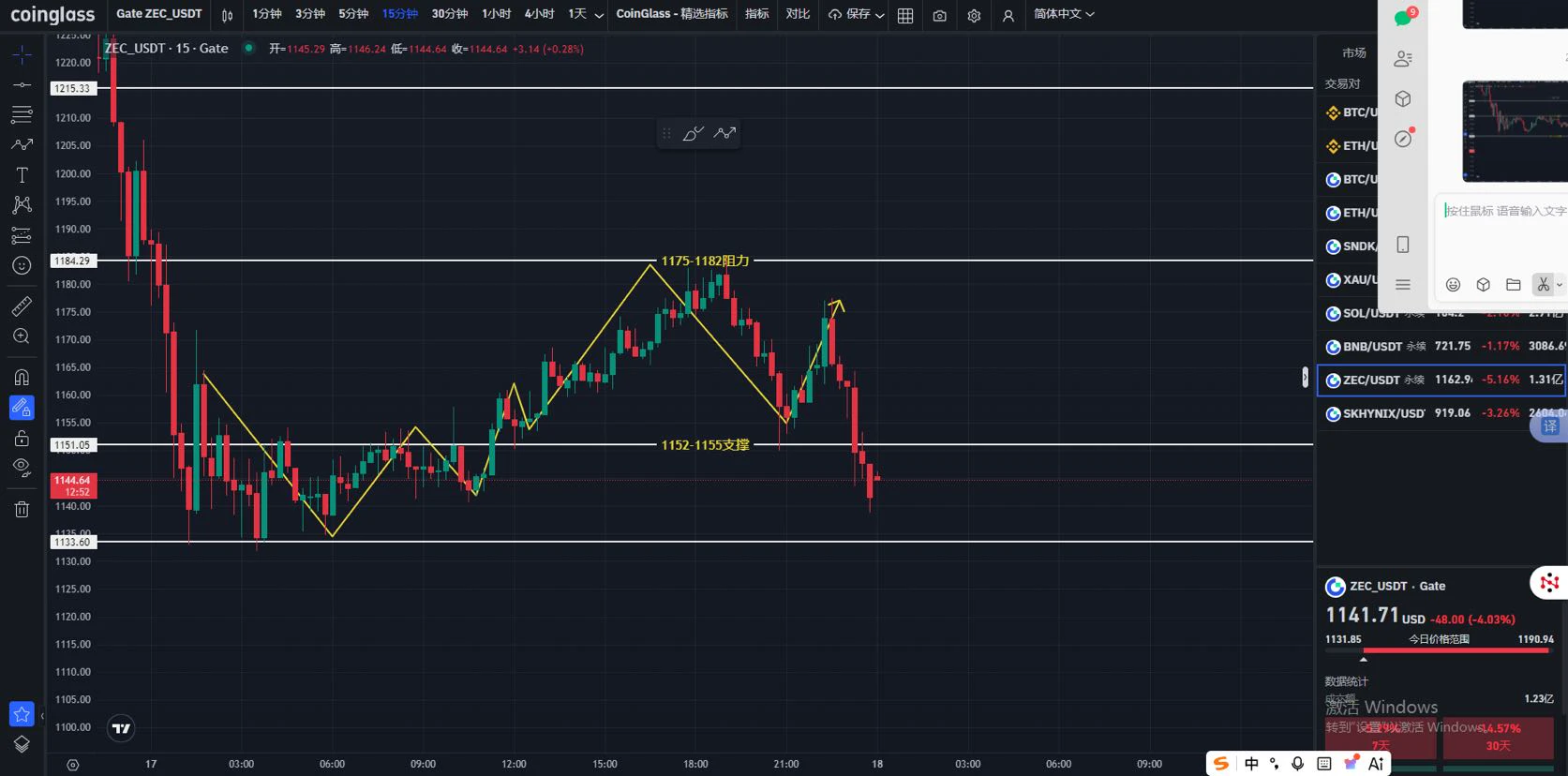Click the zoom-in magnifier tool
Viewport: 1568px width, 776px height.
tap(22, 336)
